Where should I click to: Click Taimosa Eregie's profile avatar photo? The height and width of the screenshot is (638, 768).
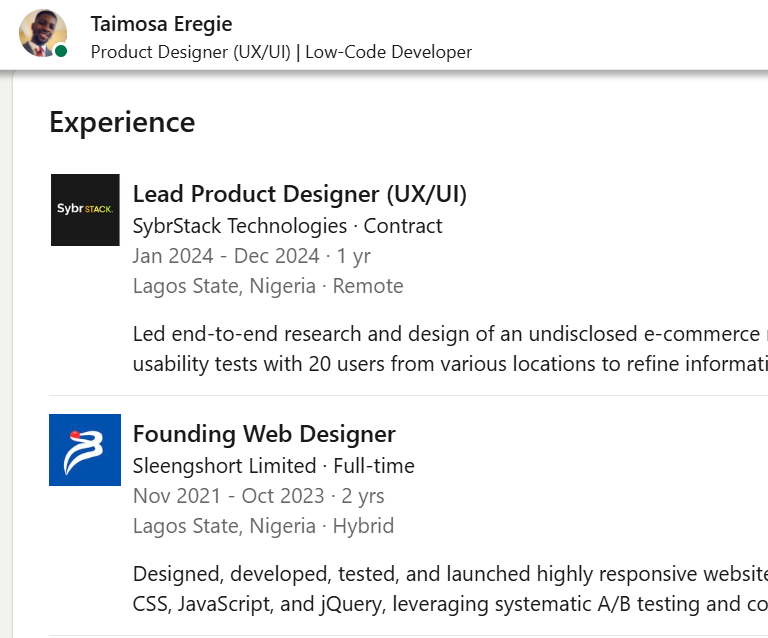coord(42,32)
